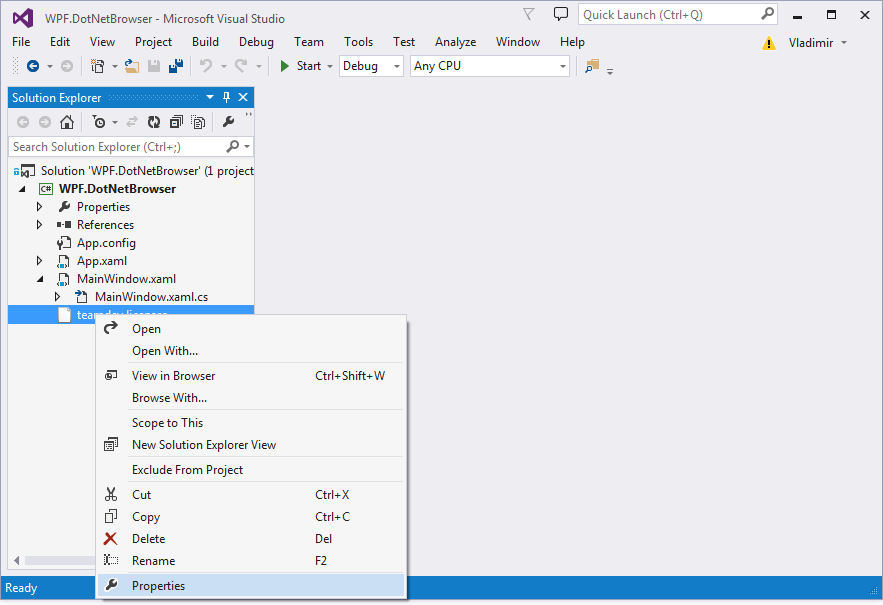The width and height of the screenshot is (883, 605).
Task: Click the Solution Explorer back arrow
Action: tap(23, 122)
